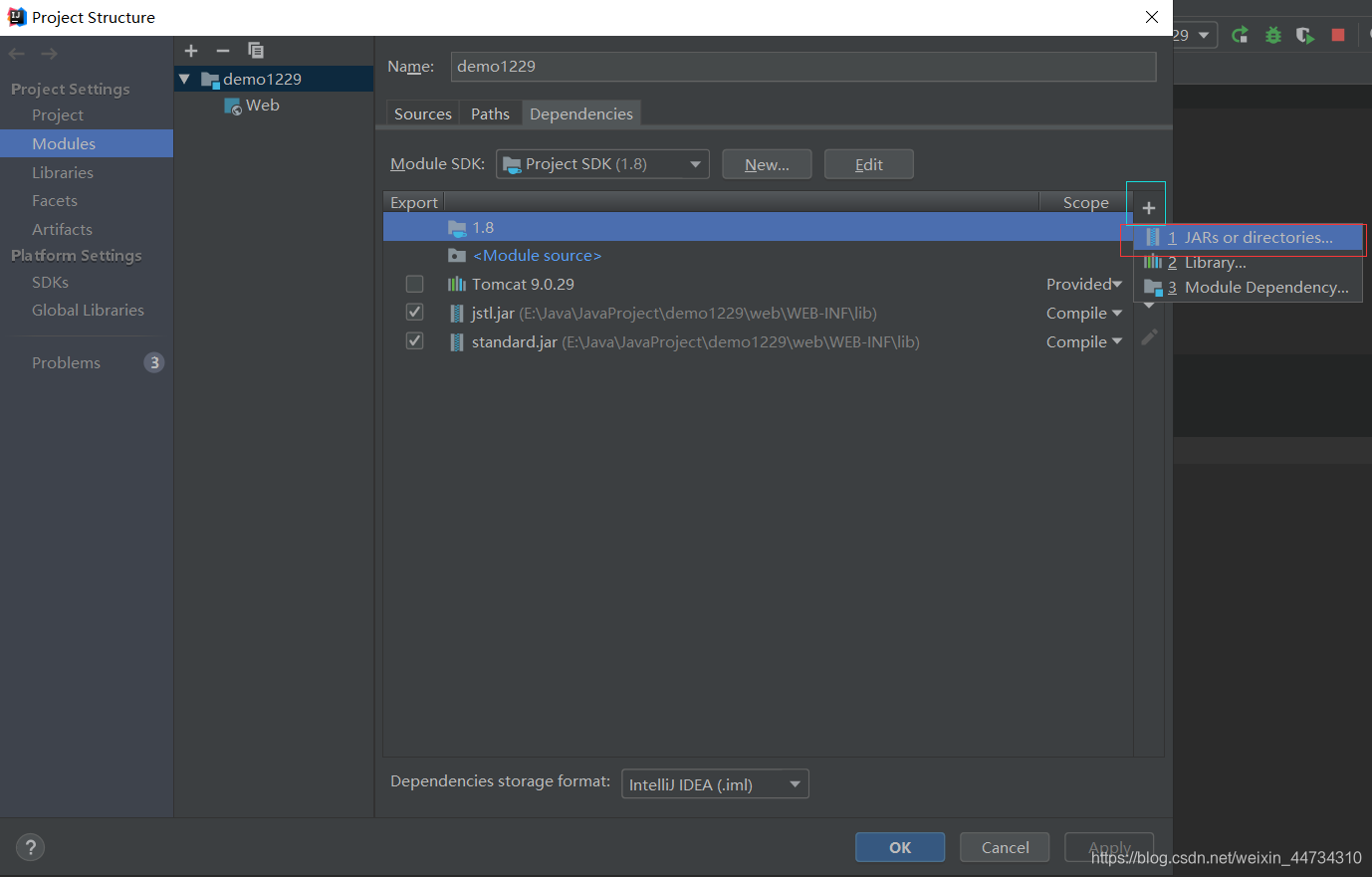Click New... SDK button

point(767,164)
